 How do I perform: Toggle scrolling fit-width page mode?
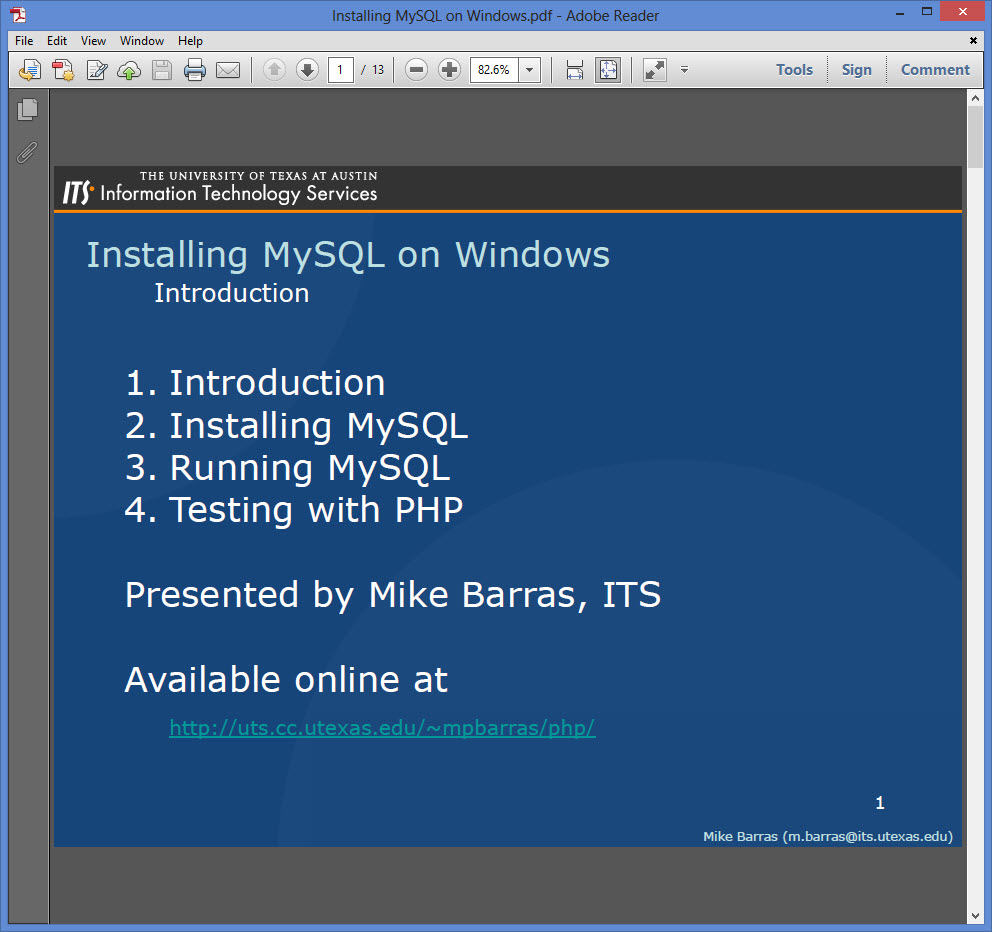click(x=574, y=70)
